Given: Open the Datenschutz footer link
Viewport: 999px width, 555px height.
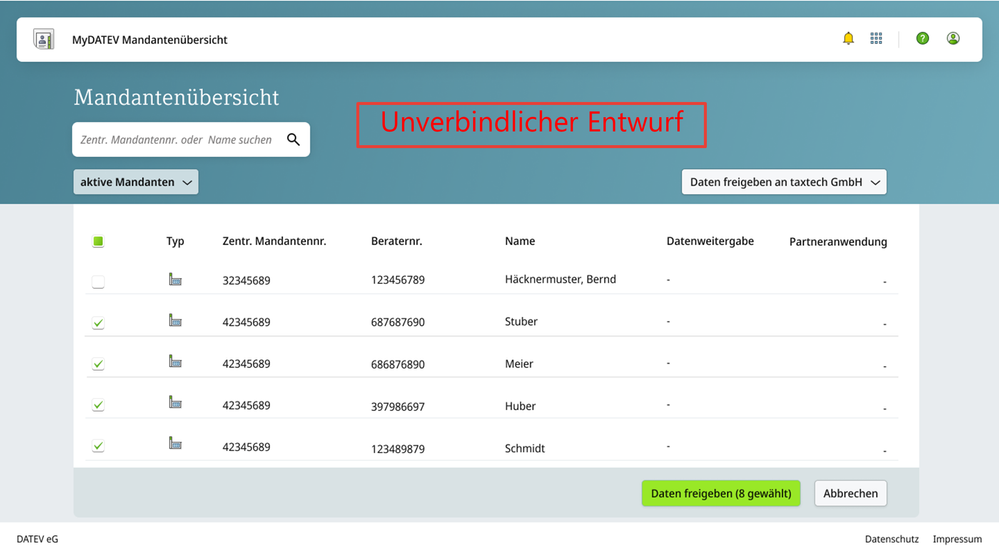Looking at the screenshot, I should (891, 539).
